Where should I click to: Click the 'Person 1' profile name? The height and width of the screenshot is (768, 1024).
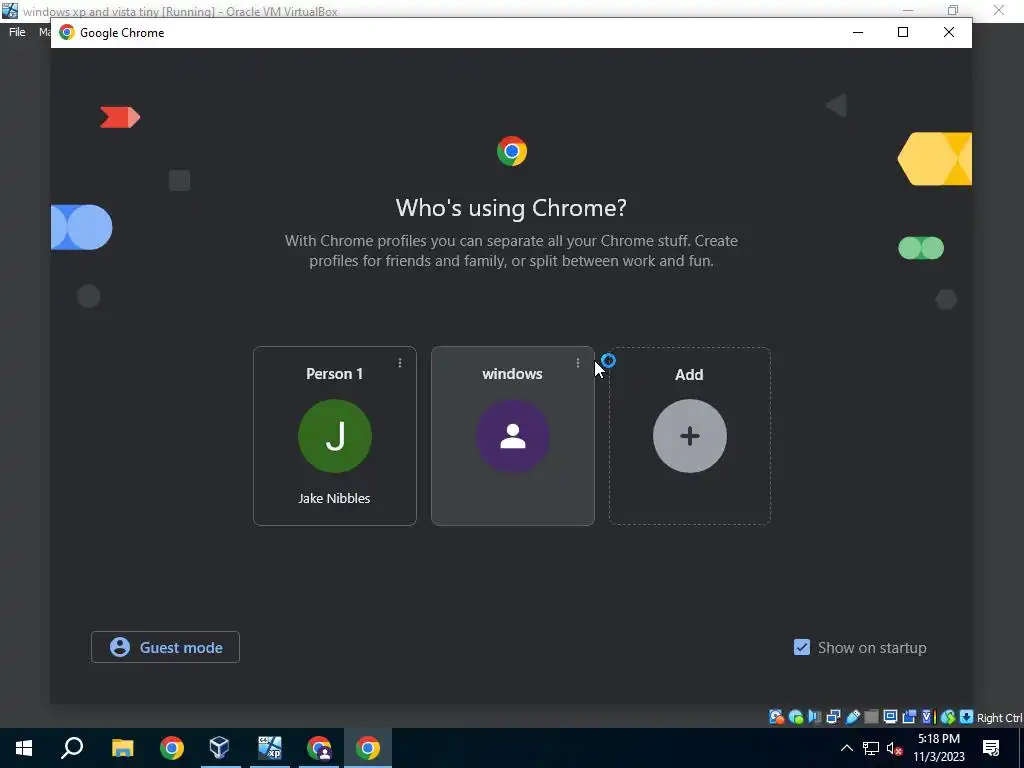click(334, 374)
